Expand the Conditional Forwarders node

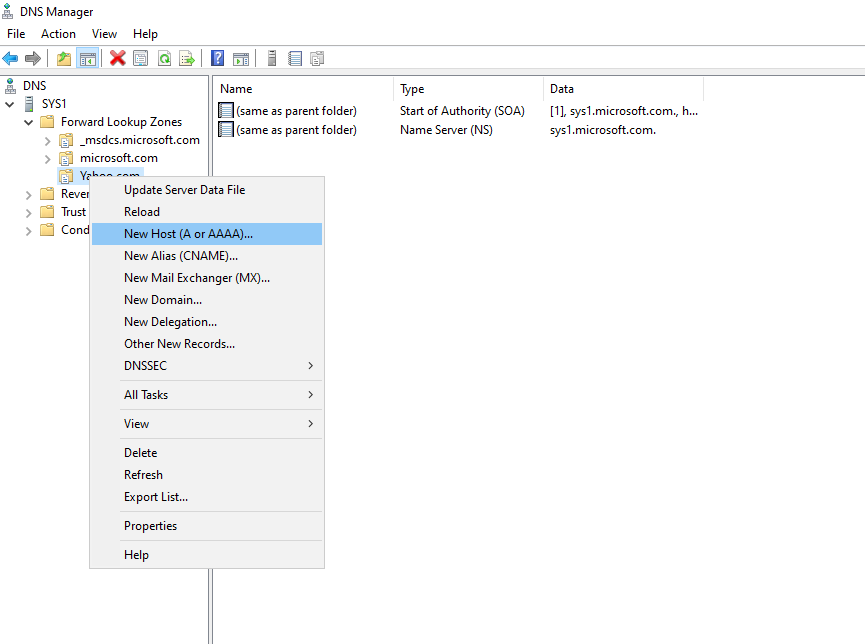click(29, 231)
